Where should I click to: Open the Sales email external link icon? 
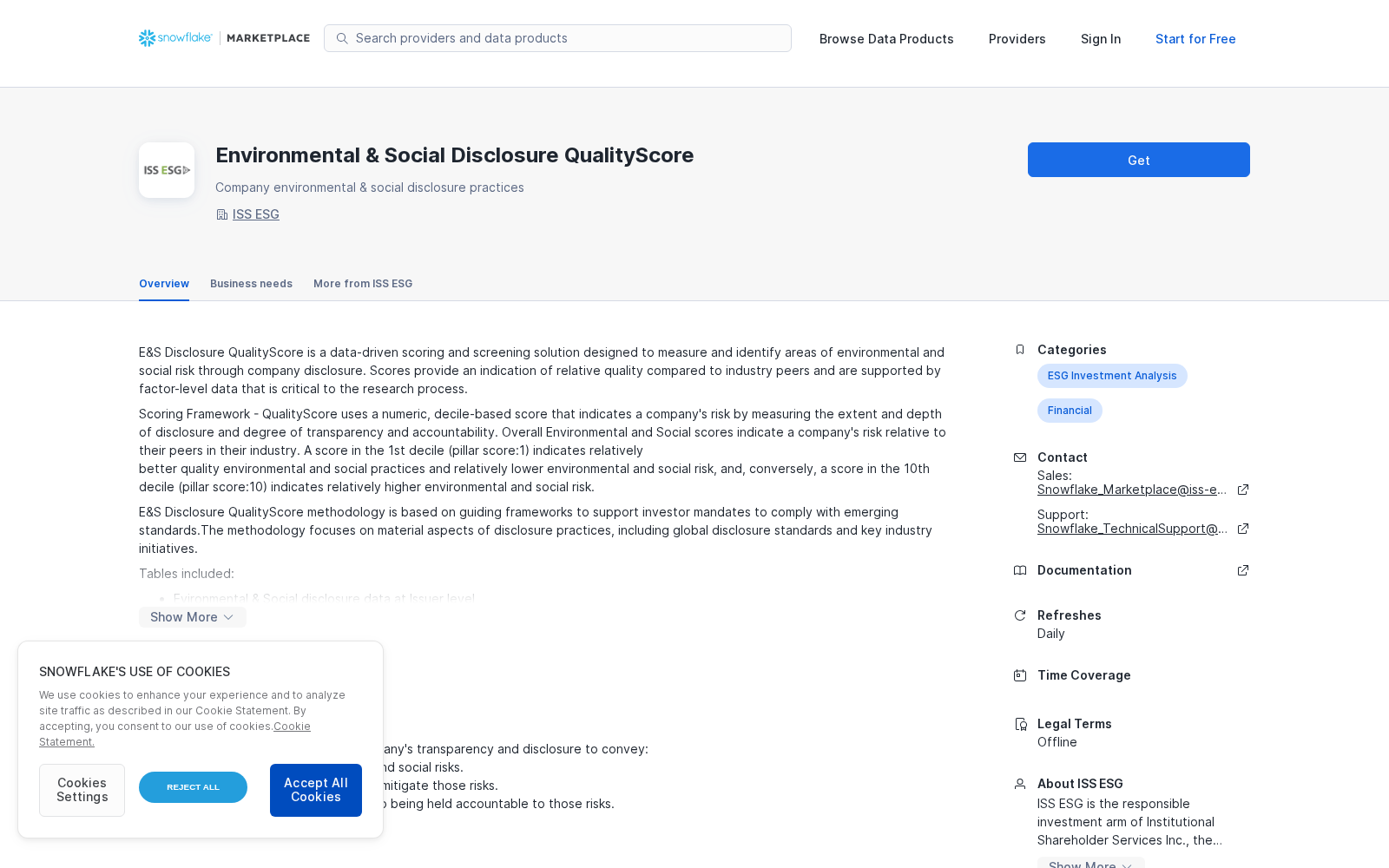tap(1243, 490)
